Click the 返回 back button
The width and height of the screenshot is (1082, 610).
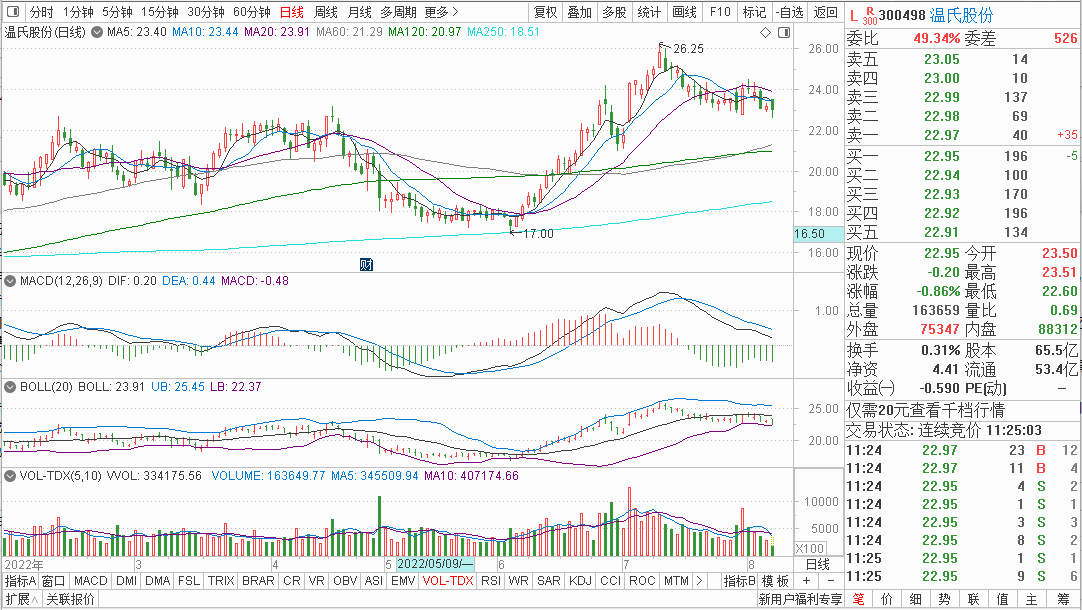tap(825, 12)
